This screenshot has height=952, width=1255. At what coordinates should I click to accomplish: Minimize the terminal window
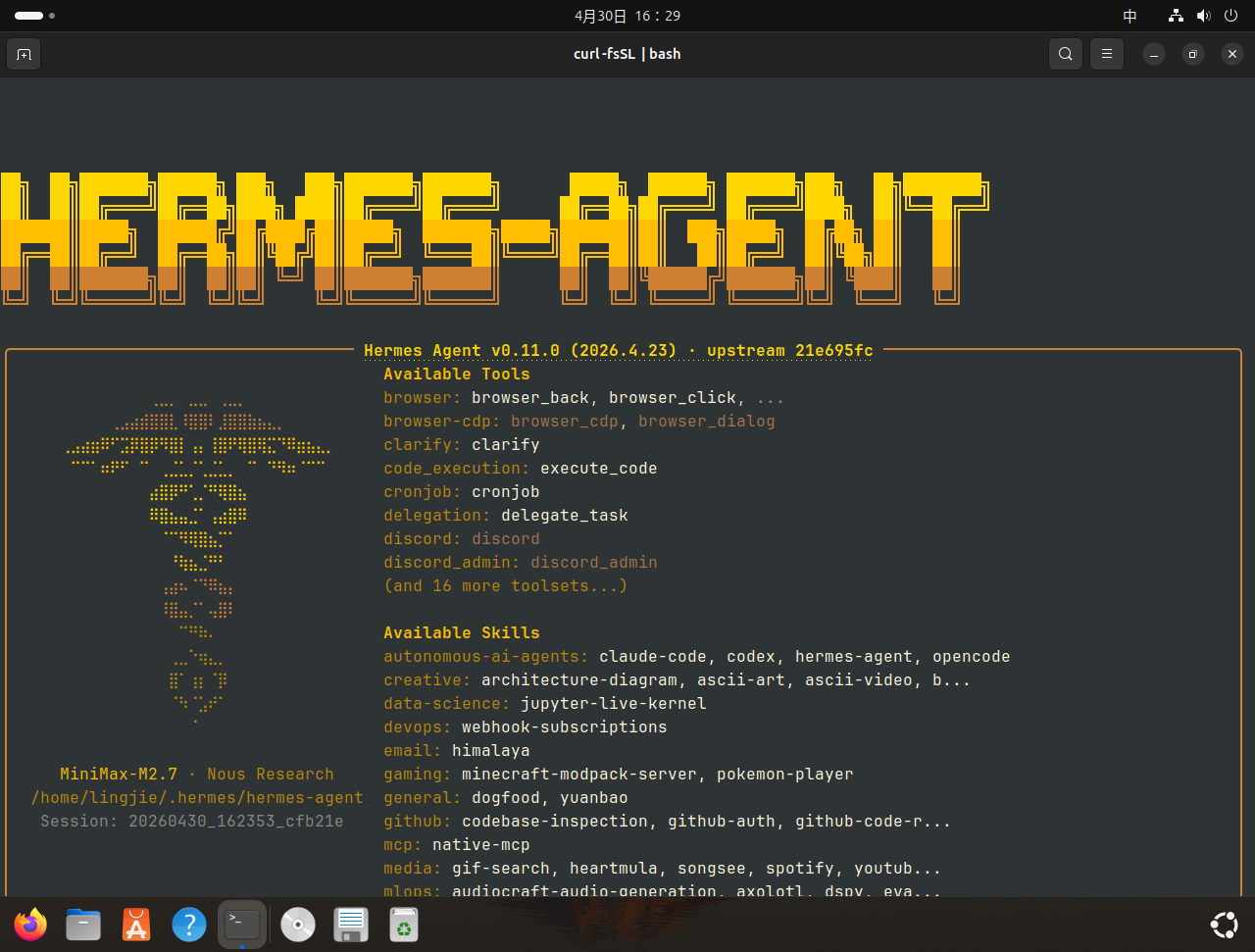(x=1154, y=55)
